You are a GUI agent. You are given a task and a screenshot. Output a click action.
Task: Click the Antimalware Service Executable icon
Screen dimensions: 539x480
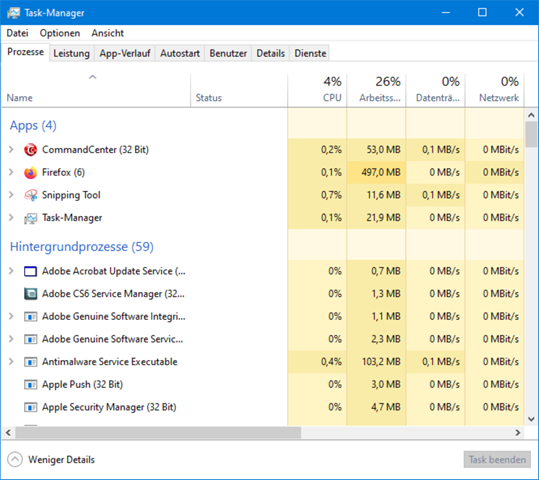(30, 362)
